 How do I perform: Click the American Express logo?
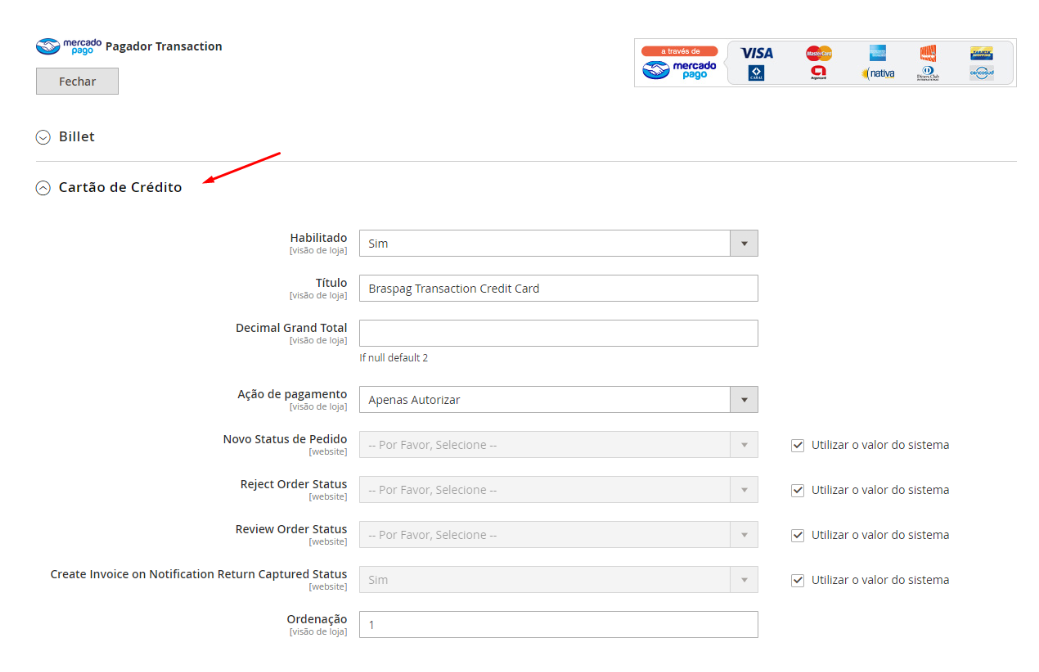point(877,53)
